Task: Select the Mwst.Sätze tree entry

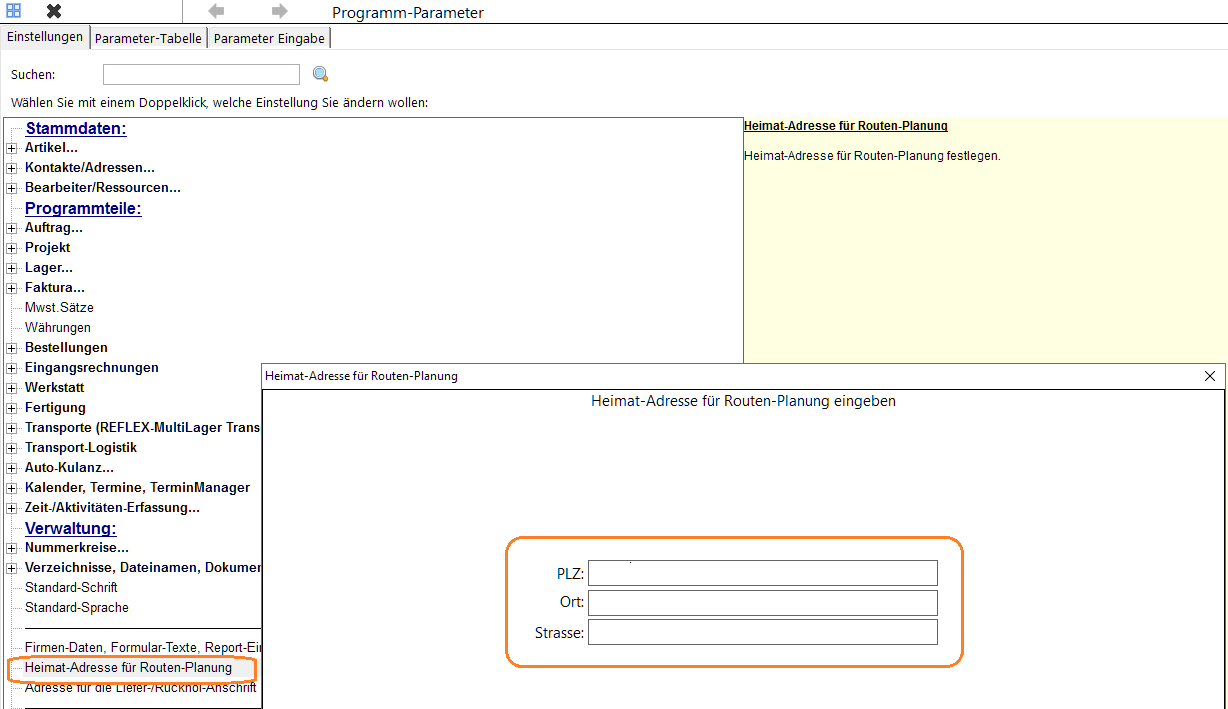Action: [x=59, y=307]
